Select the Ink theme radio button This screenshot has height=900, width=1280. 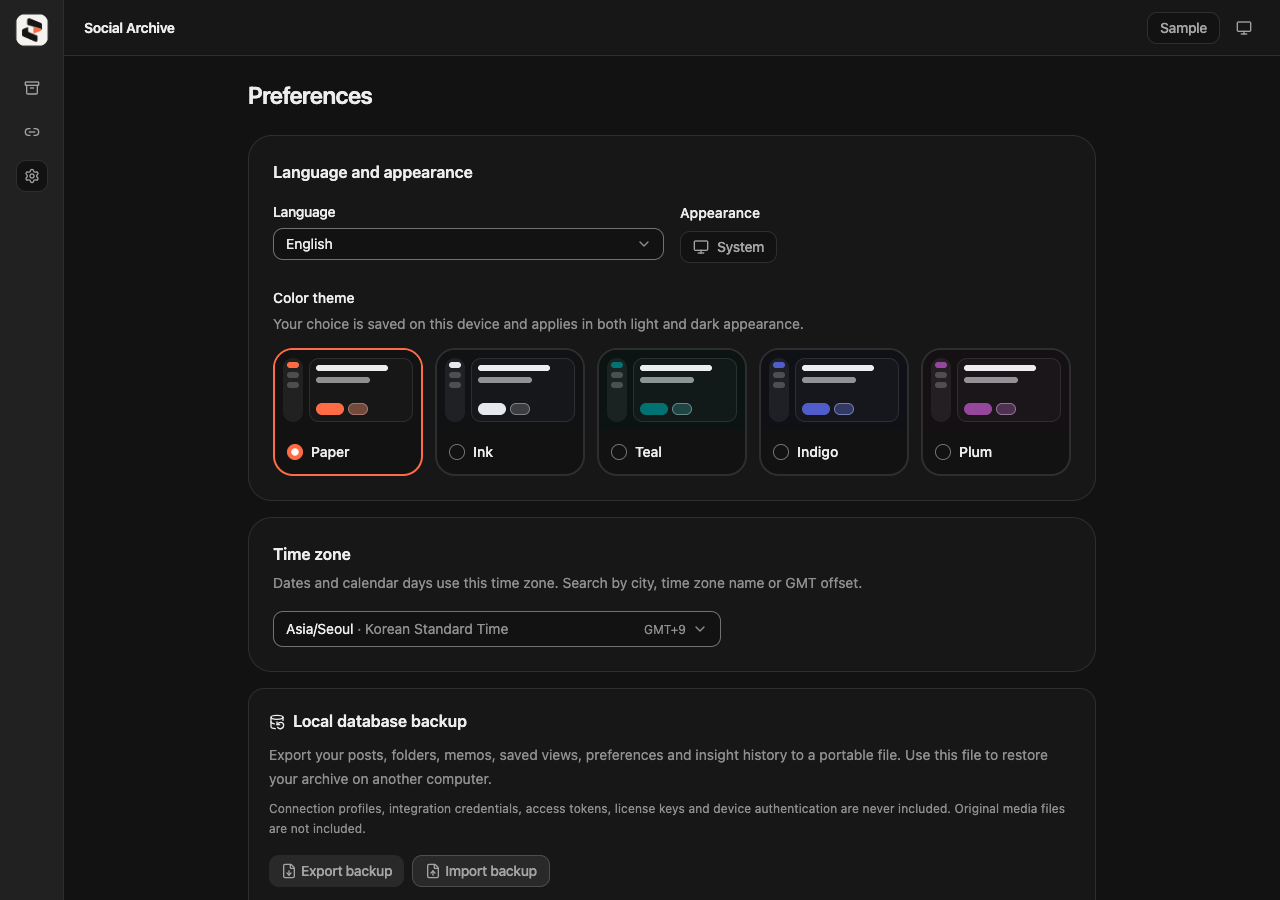(457, 452)
